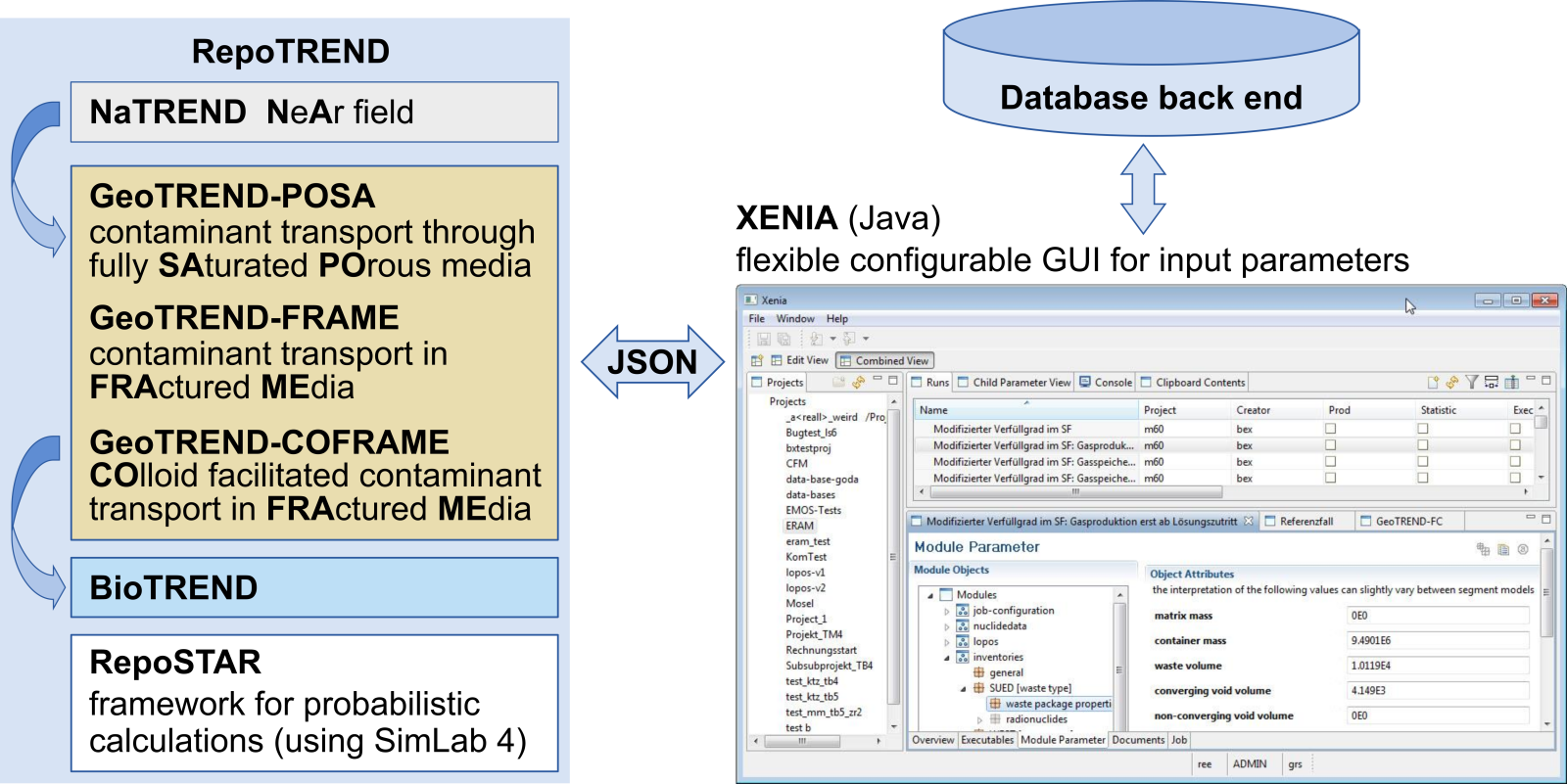The width and height of the screenshot is (1567, 784).
Task: Check Exec box in the last runs row
Action: (1515, 479)
